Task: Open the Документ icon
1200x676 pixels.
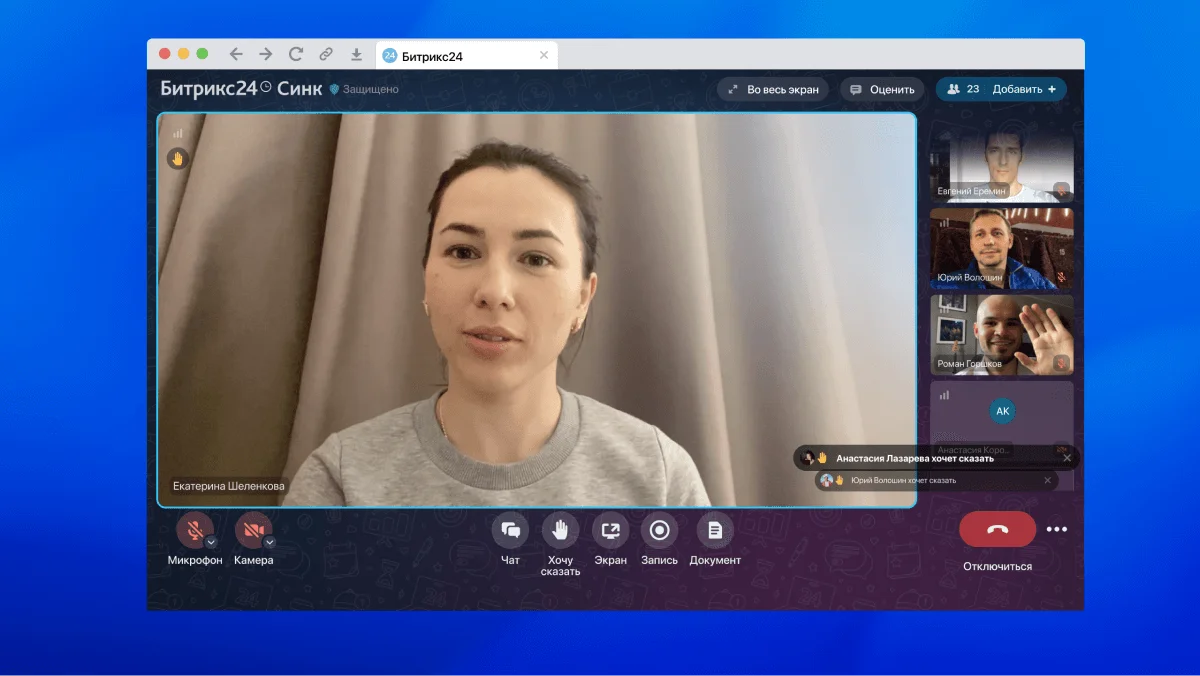Action: coord(714,530)
